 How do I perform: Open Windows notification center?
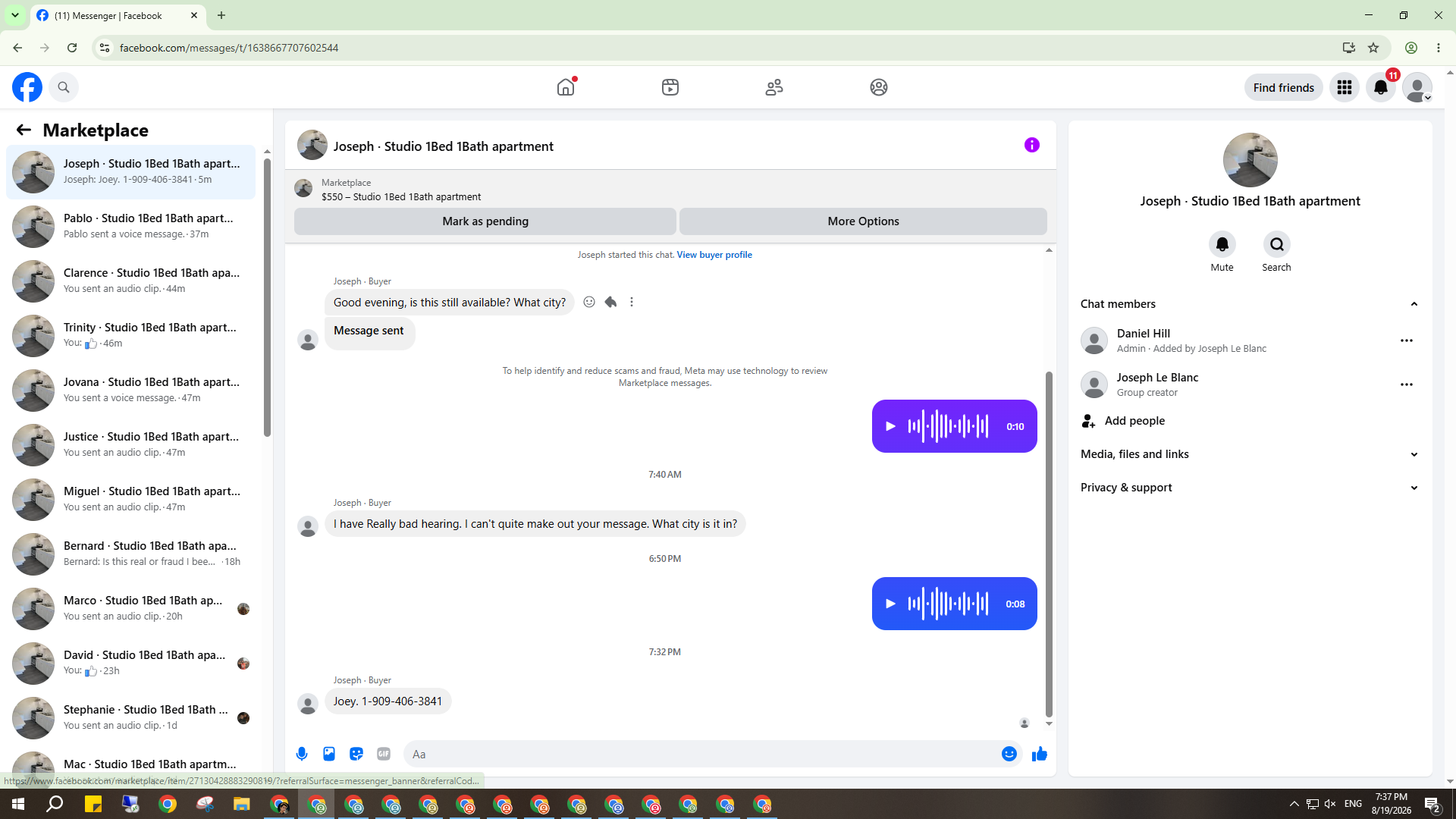(x=1432, y=804)
